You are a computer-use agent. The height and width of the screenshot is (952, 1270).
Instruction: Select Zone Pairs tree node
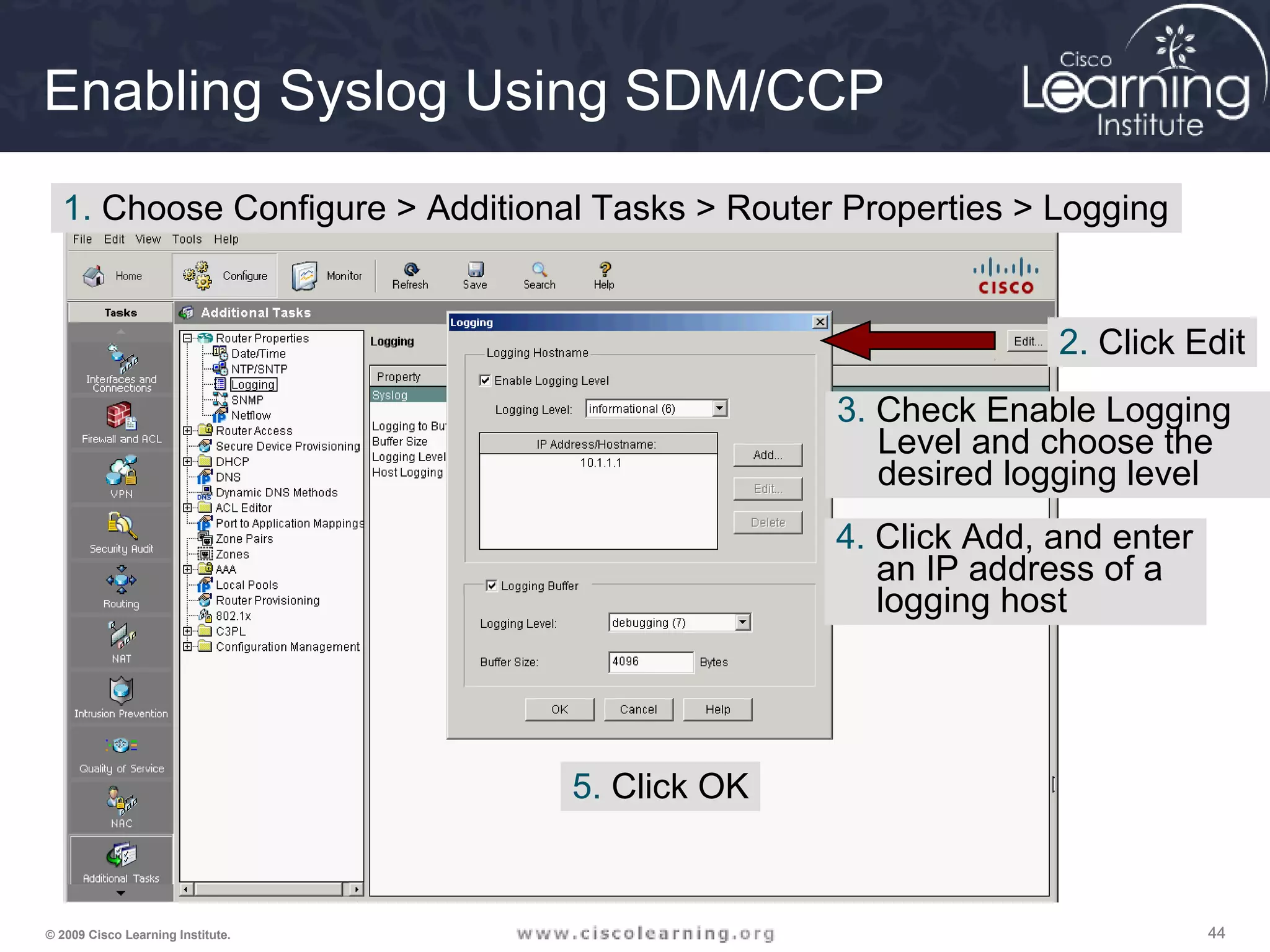pos(243,539)
